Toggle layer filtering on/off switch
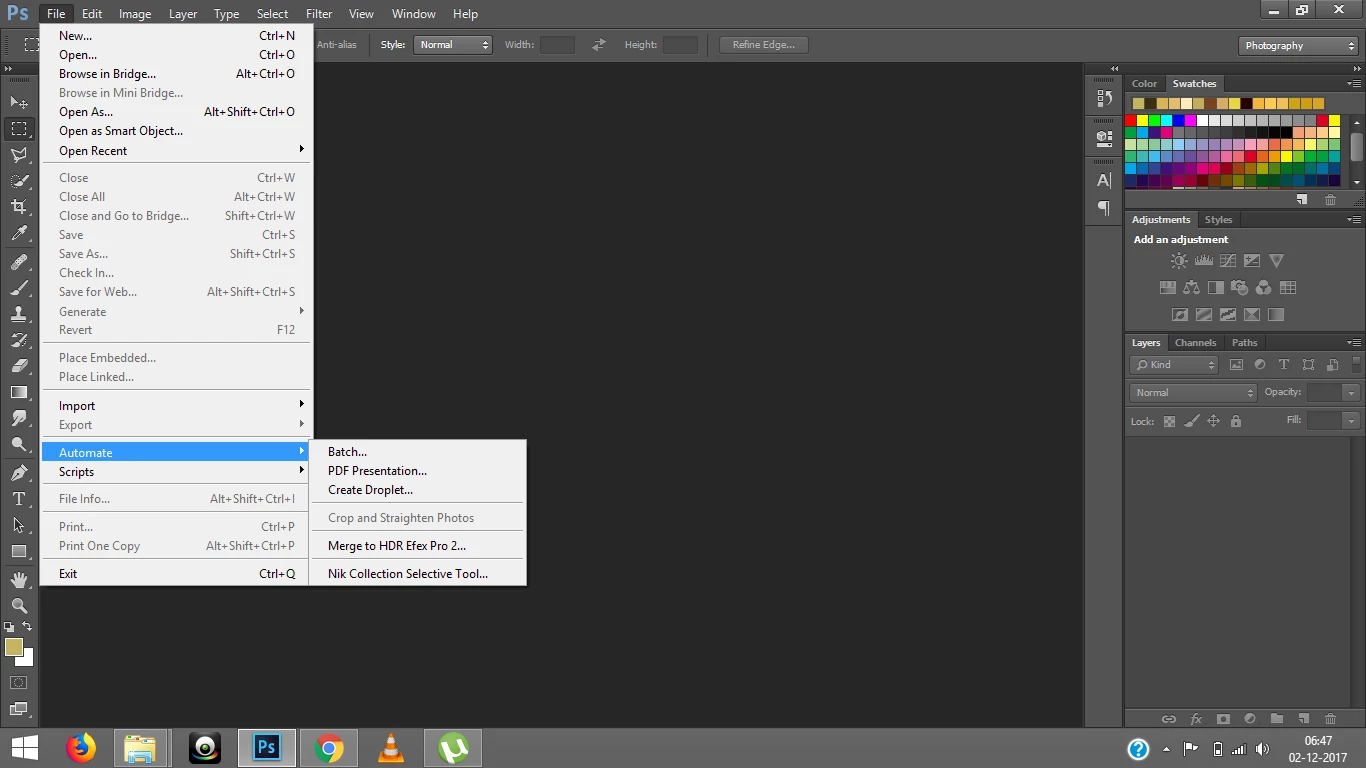The image size is (1366, 768). [x=1354, y=365]
